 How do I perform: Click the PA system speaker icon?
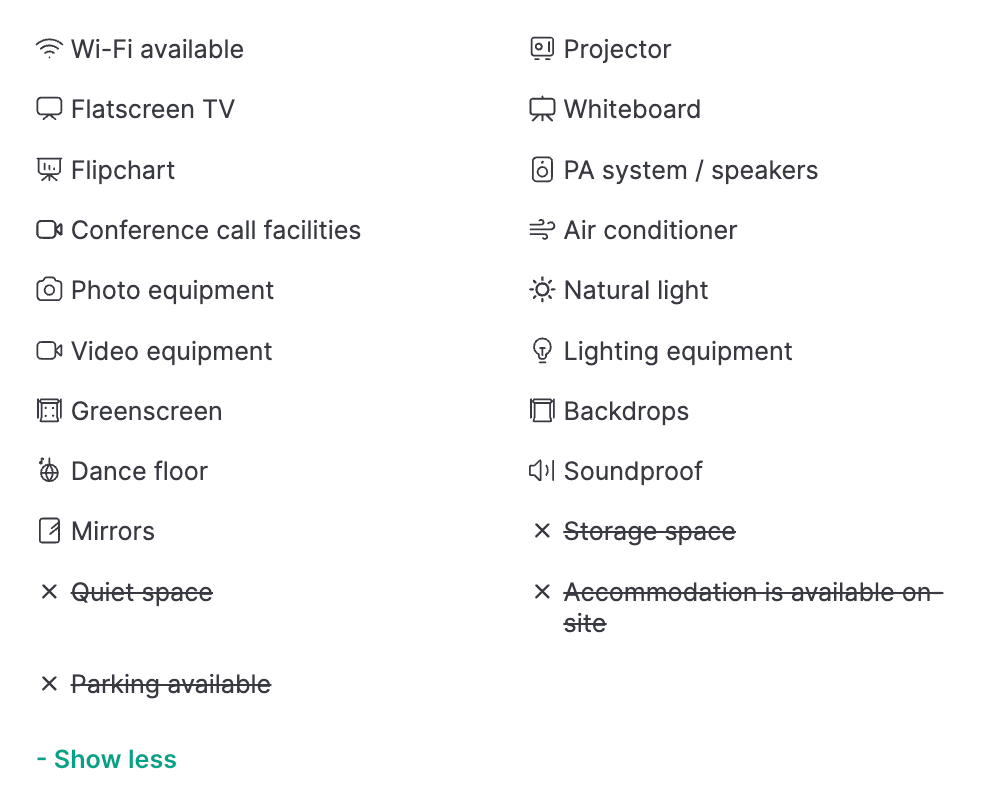tap(542, 170)
